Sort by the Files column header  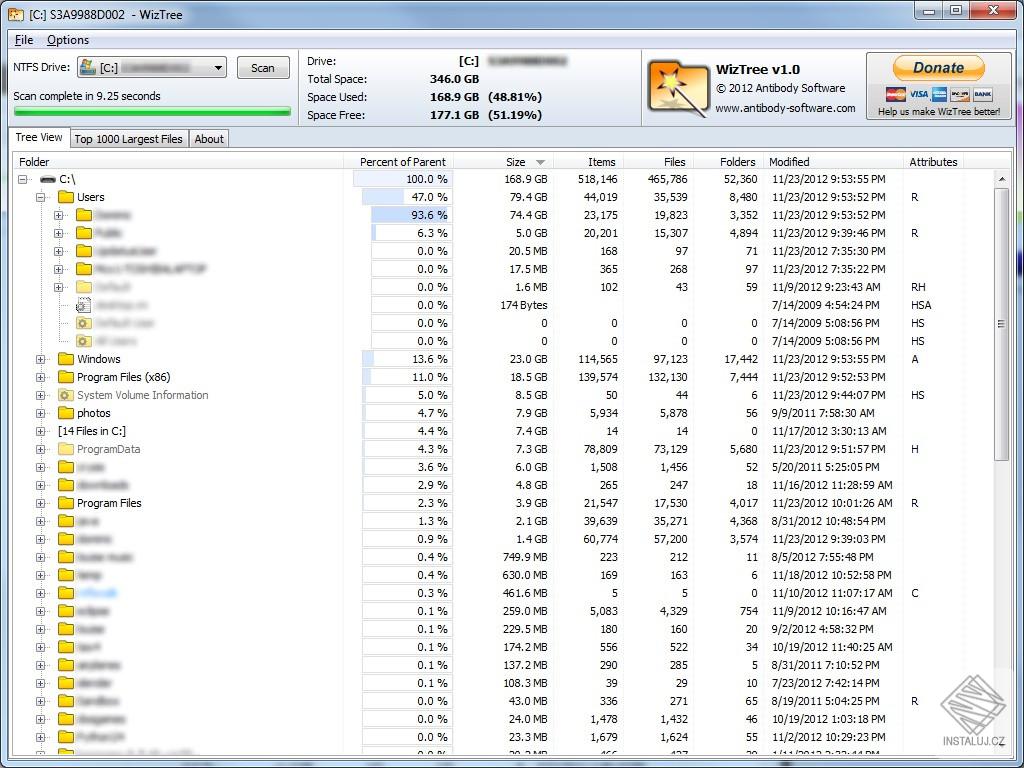pyautogui.click(x=658, y=162)
